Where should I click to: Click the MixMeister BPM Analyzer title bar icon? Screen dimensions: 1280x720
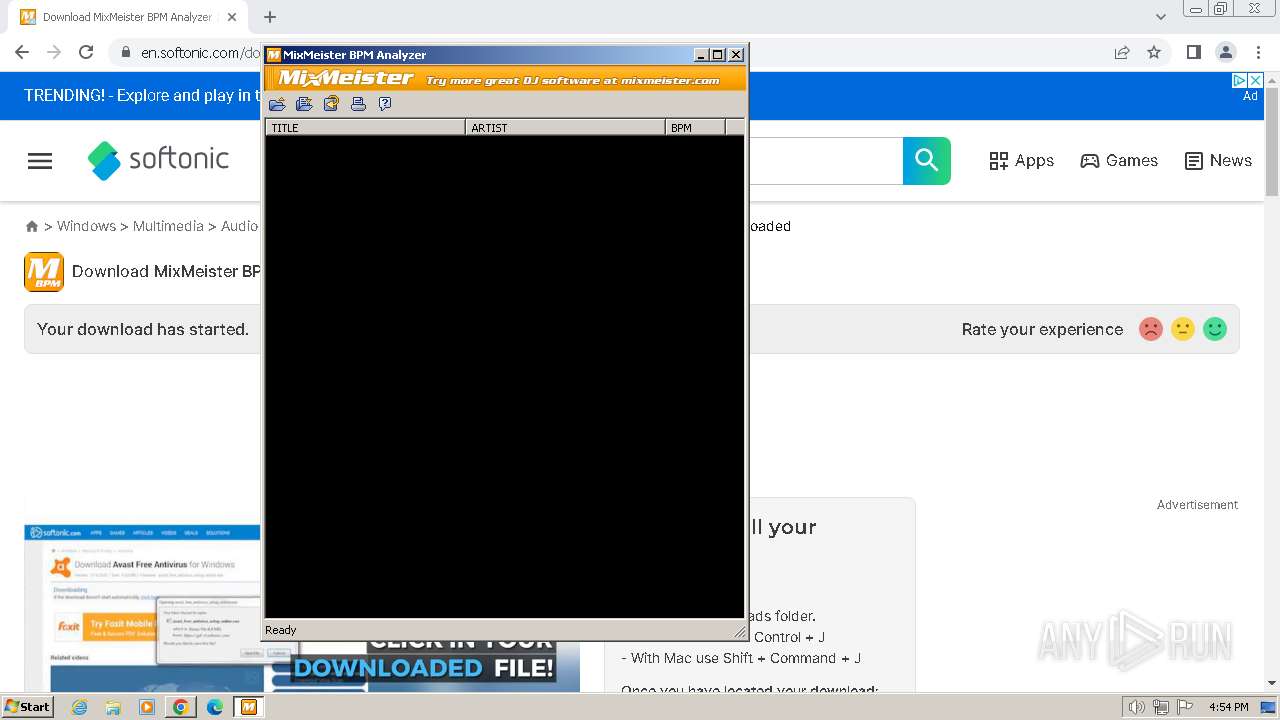(x=273, y=55)
